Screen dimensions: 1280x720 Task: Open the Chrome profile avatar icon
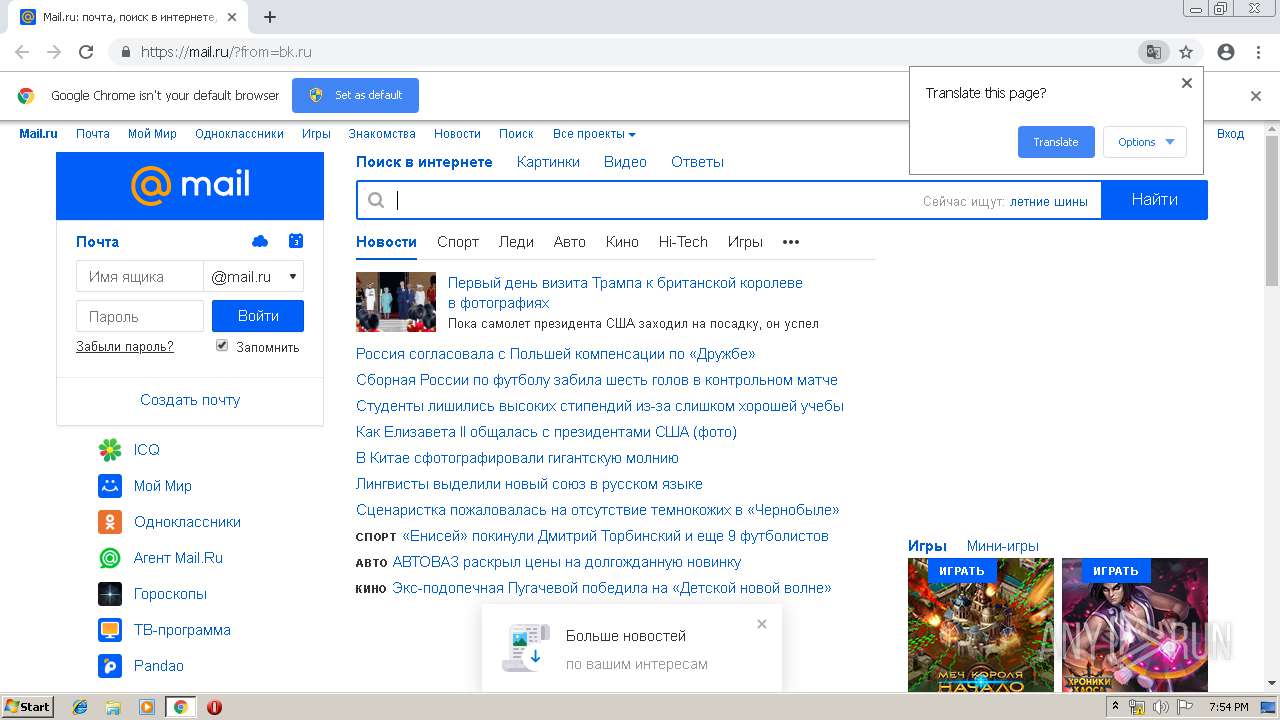(1226, 52)
